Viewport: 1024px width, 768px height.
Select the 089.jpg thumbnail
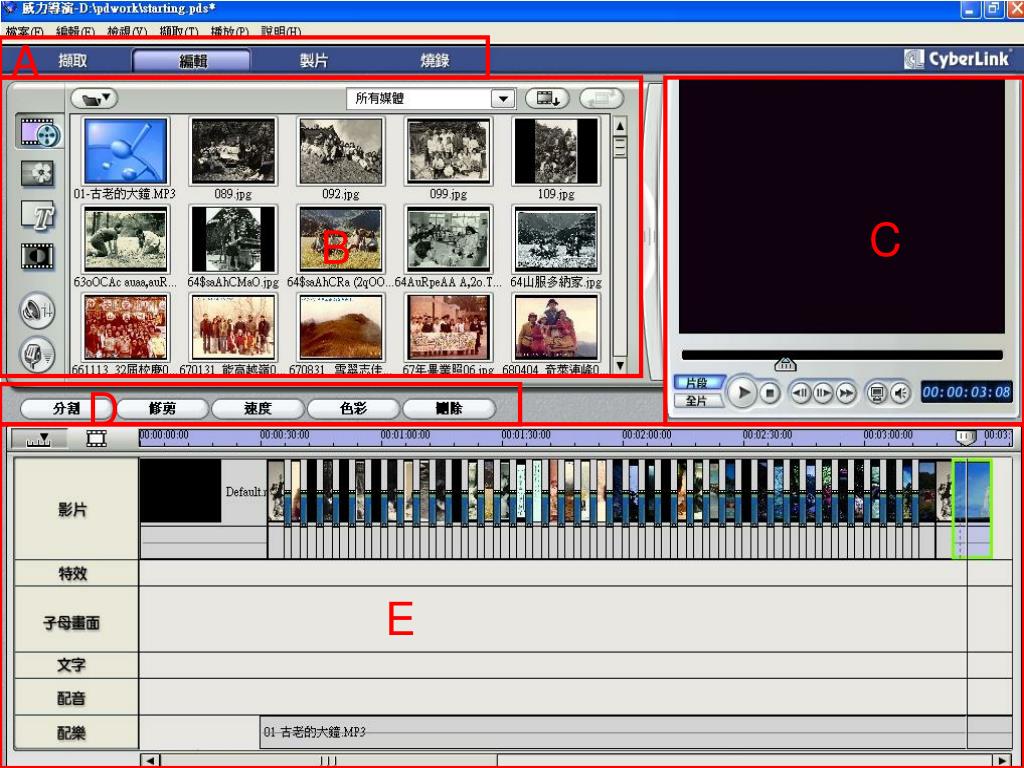pyautogui.click(x=233, y=151)
